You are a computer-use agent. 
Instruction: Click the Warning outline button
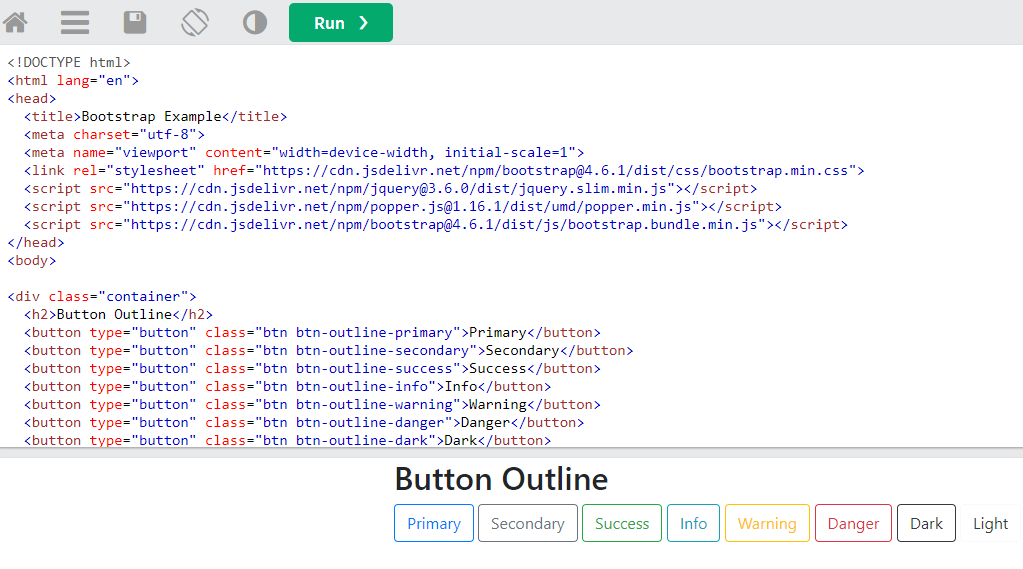(x=767, y=523)
